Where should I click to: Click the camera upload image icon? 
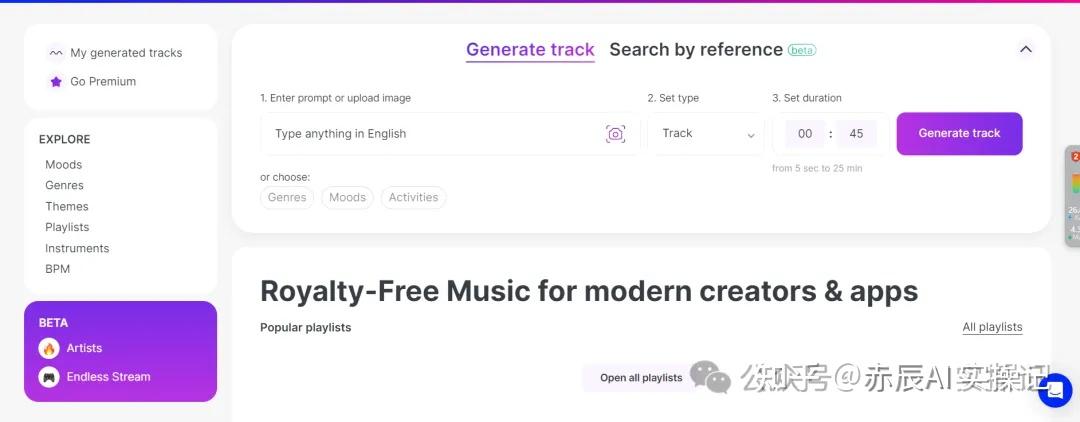coord(615,134)
